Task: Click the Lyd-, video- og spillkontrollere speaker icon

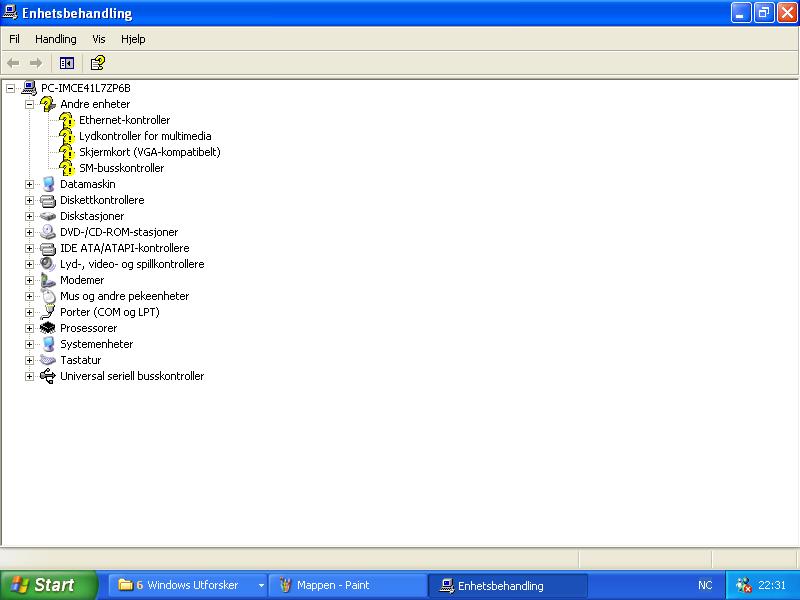Action: click(48, 264)
